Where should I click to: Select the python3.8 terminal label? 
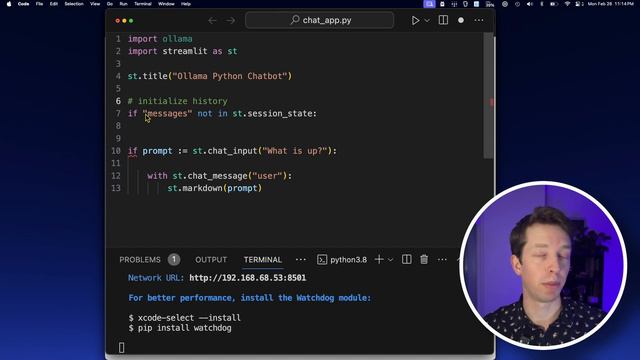pyautogui.click(x=348, y=260)
